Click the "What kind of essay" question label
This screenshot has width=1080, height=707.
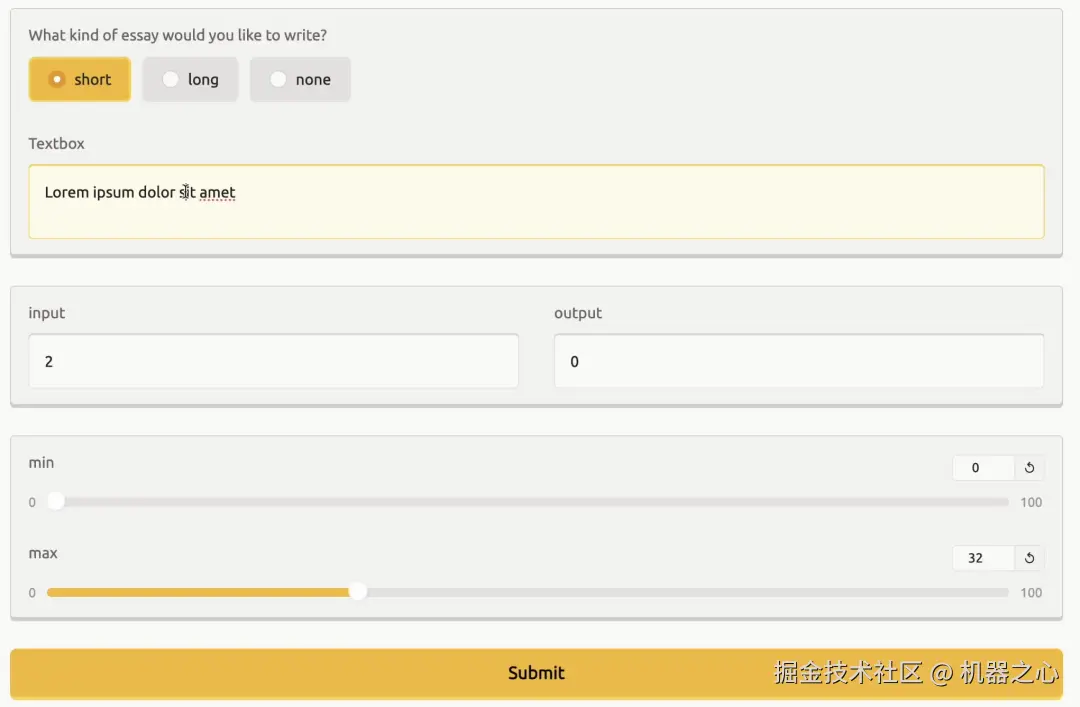tap(178, 36)
